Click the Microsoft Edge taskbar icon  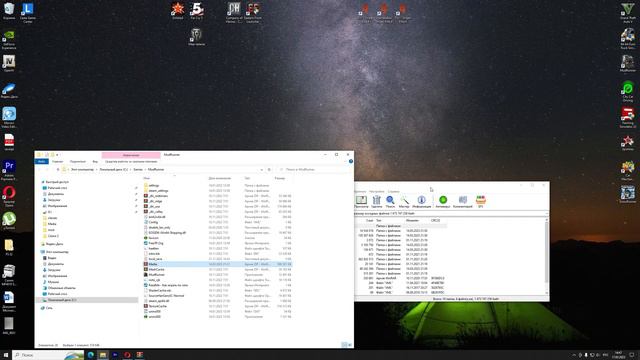91,355
